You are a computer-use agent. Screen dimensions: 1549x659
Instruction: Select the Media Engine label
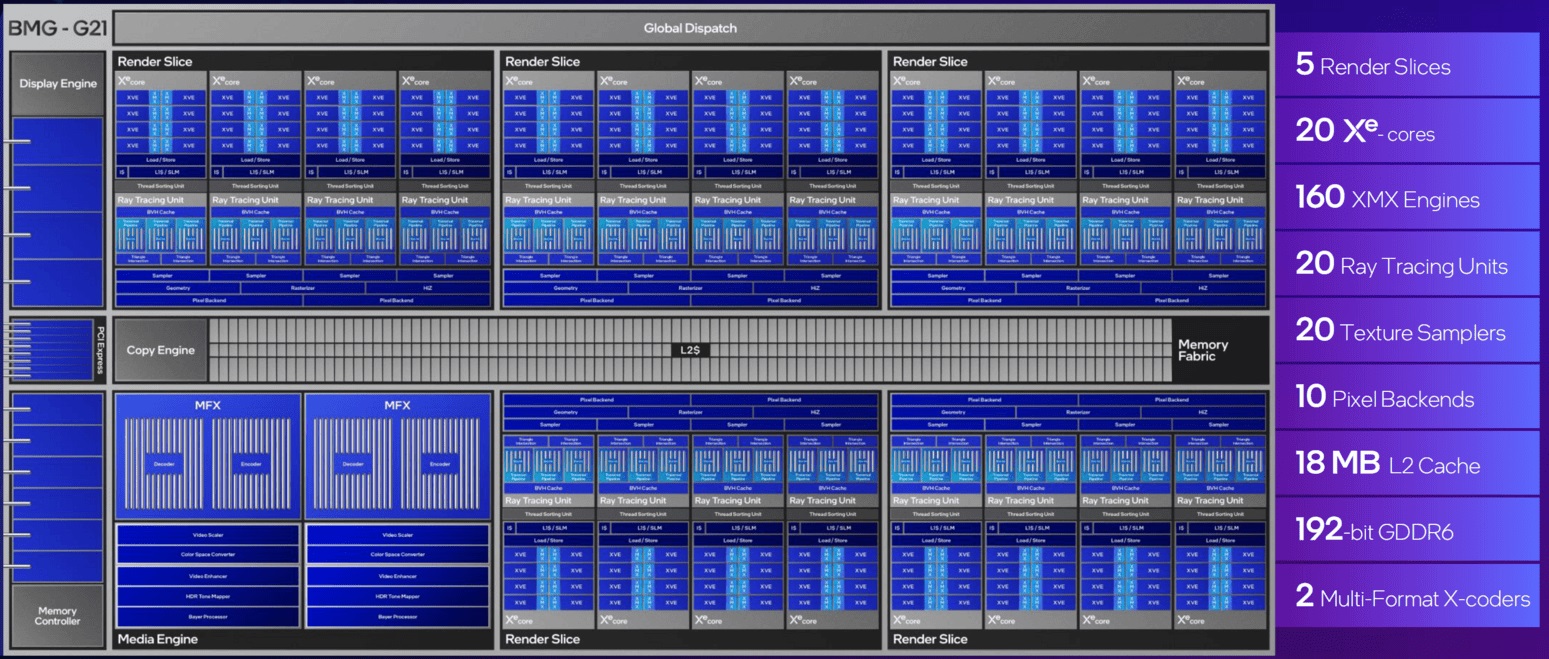tap(157, 639)
